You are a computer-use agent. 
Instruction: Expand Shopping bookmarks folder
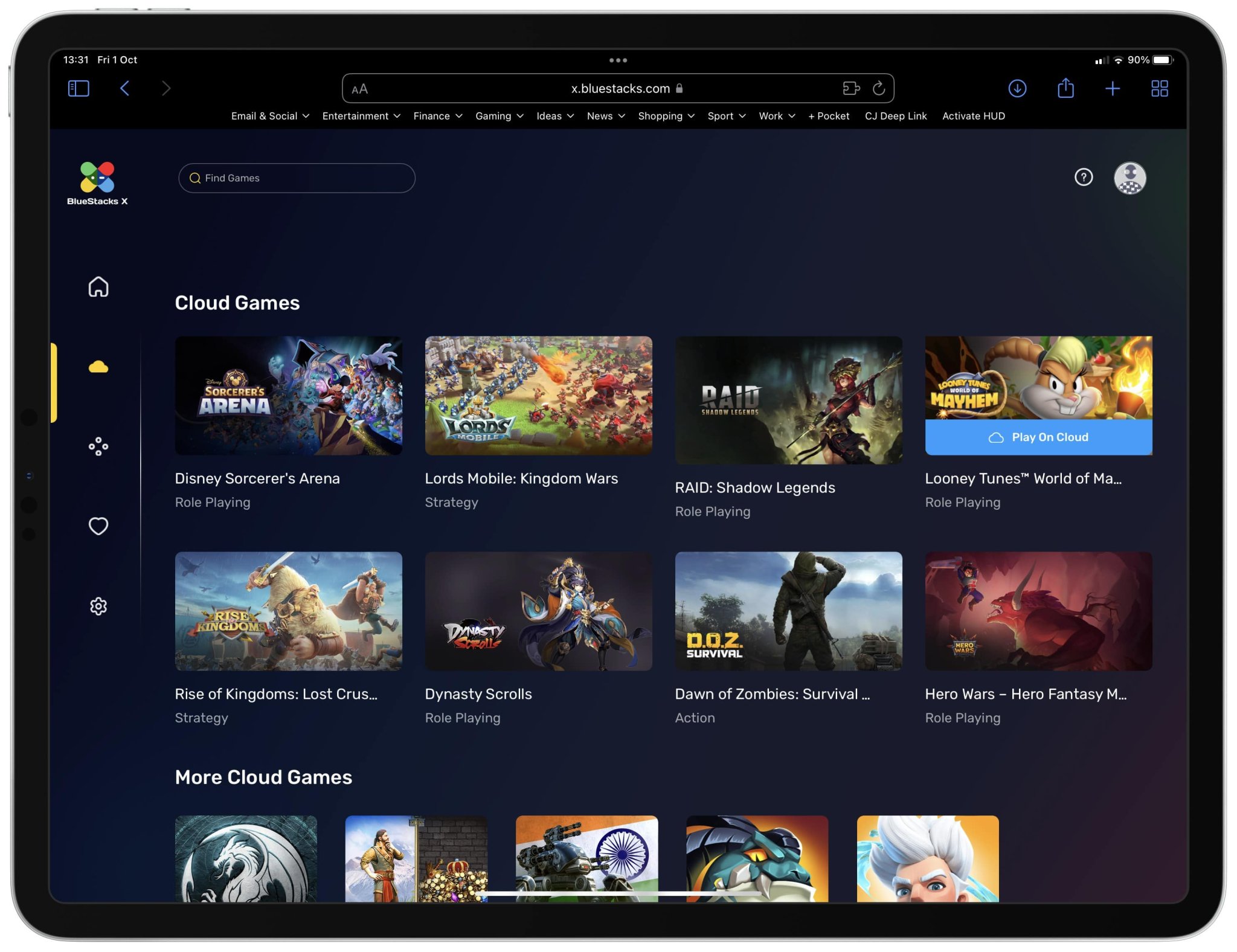[x=666, y=116]
